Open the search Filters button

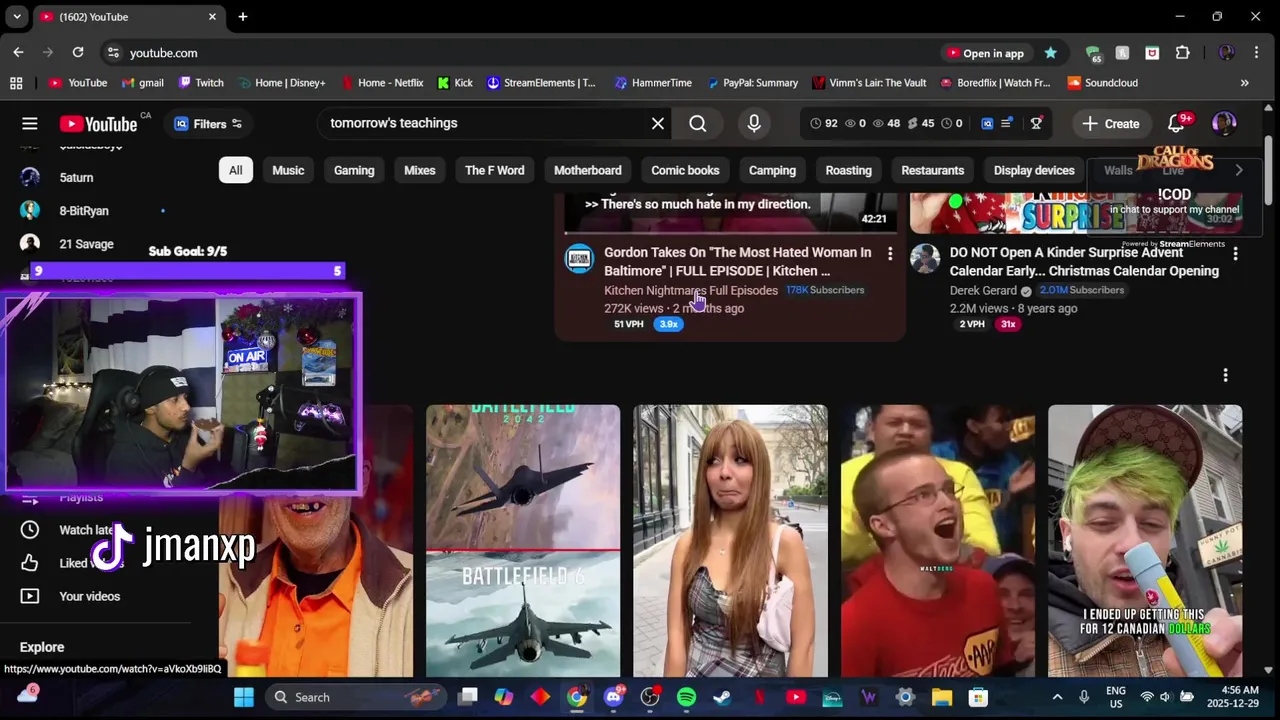point(208,124)
